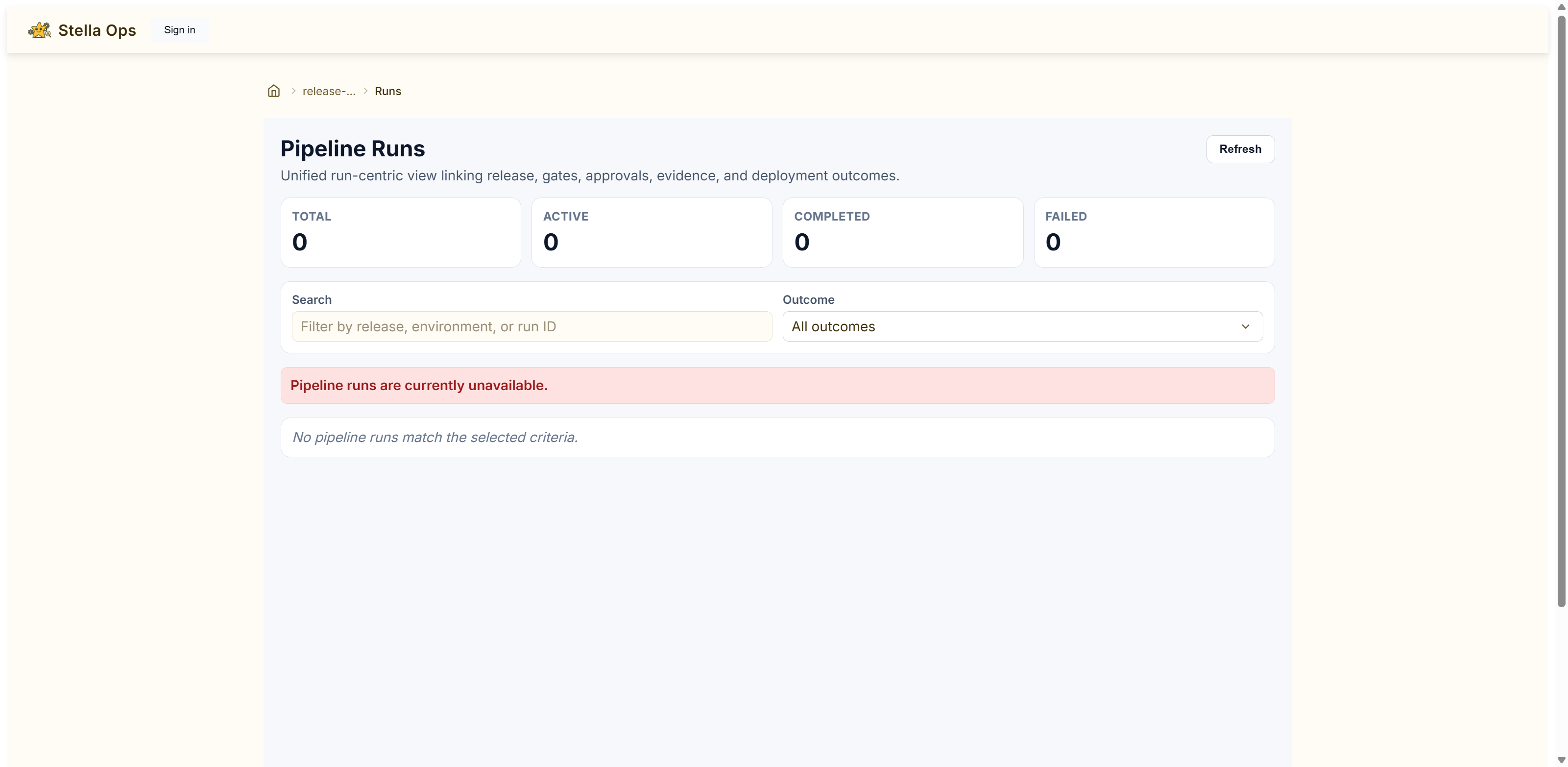Click the Pipeline Runs heading
This screenshot has height=767, width=1568.
(x=352, y=148)
